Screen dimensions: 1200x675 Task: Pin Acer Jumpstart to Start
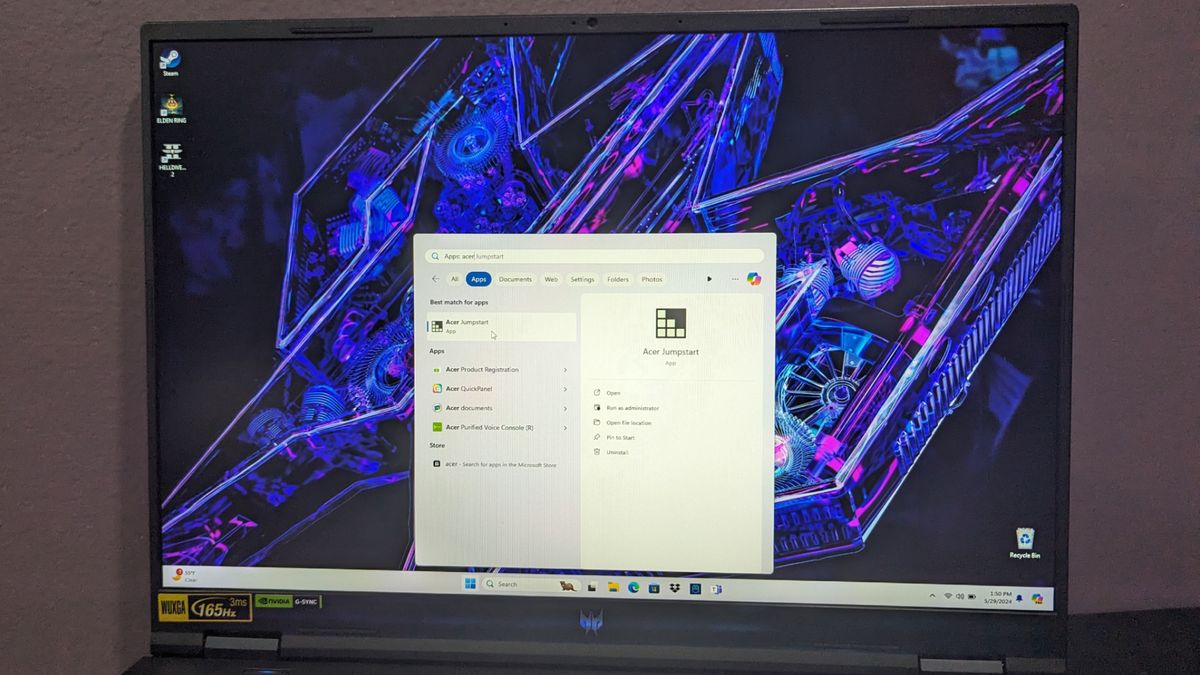pos(621,437)
